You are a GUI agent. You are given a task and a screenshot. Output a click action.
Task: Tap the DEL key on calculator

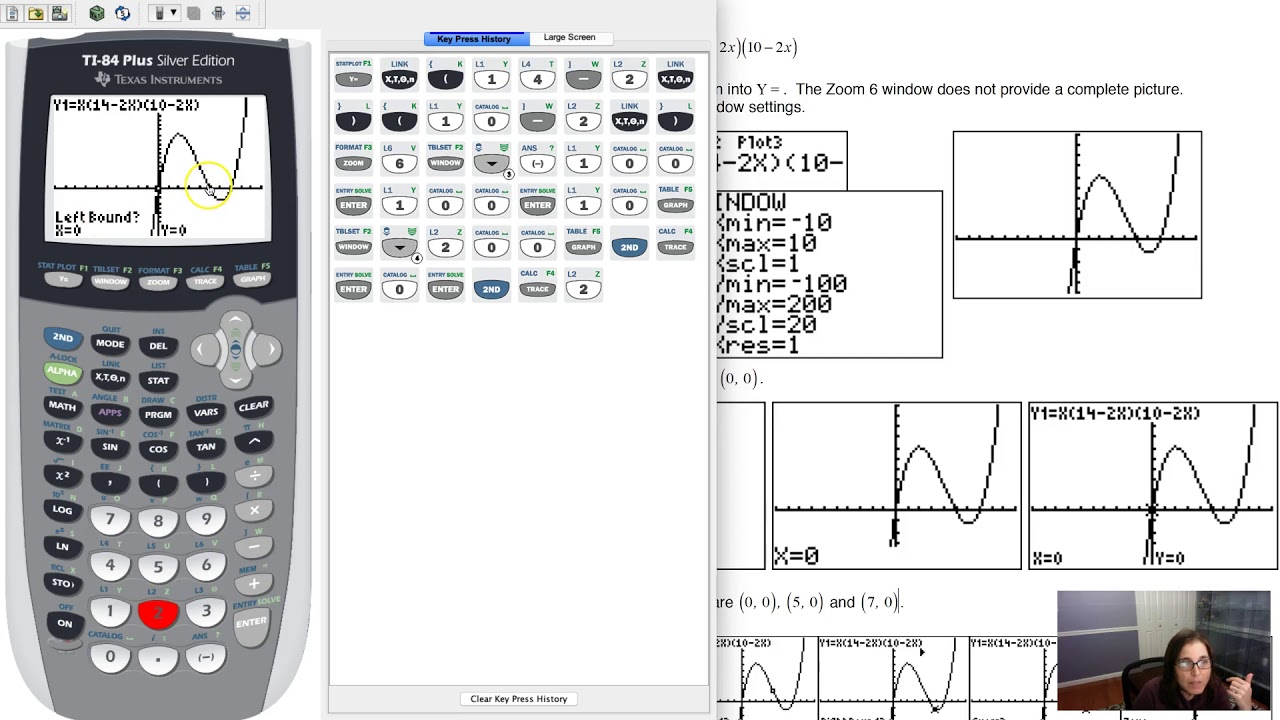[x=158, y=346]
